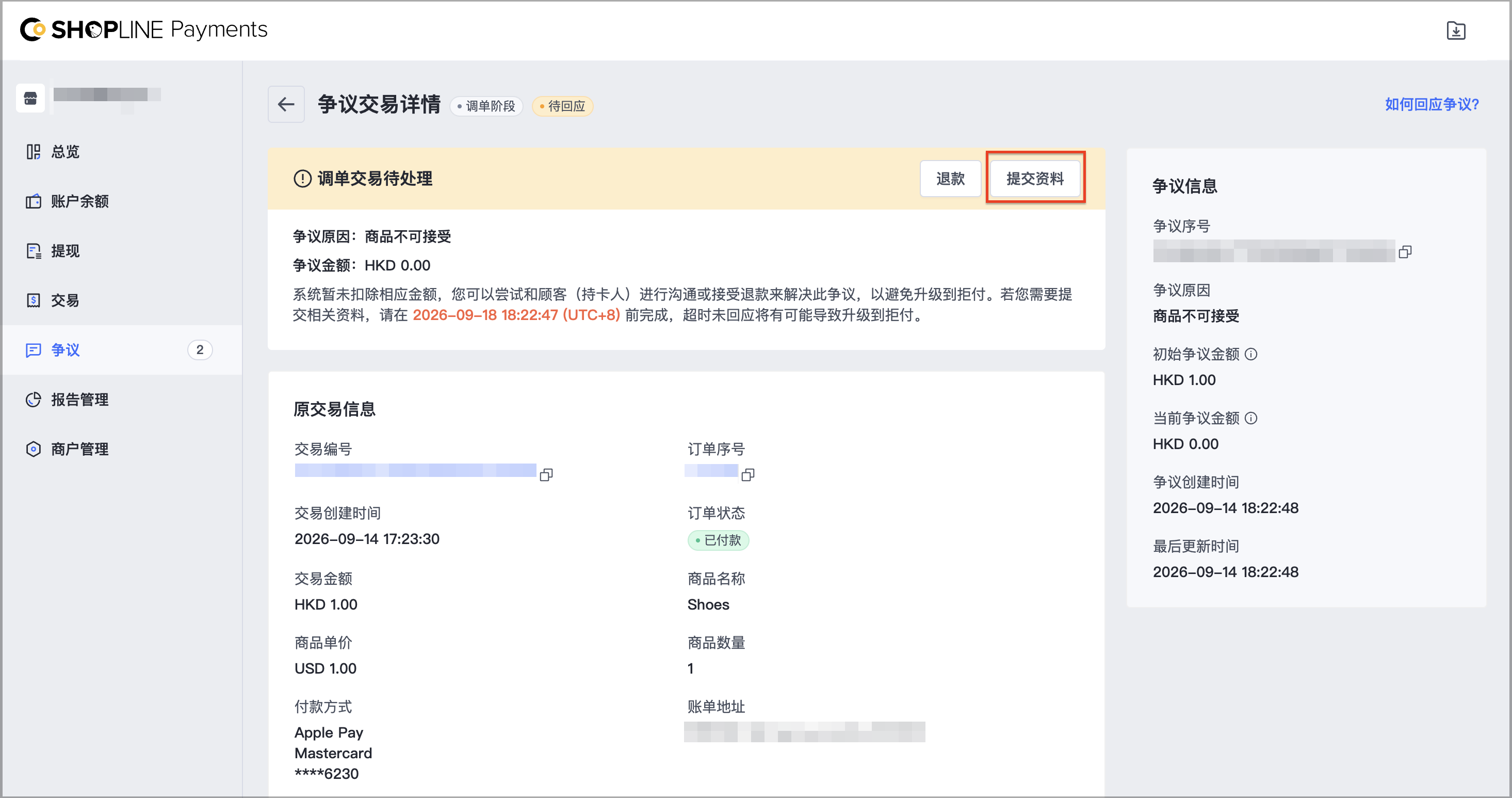Click the 交易 dollar receipt icon
The height and width of the screenshot is (798, 1512).
point(34,300)
